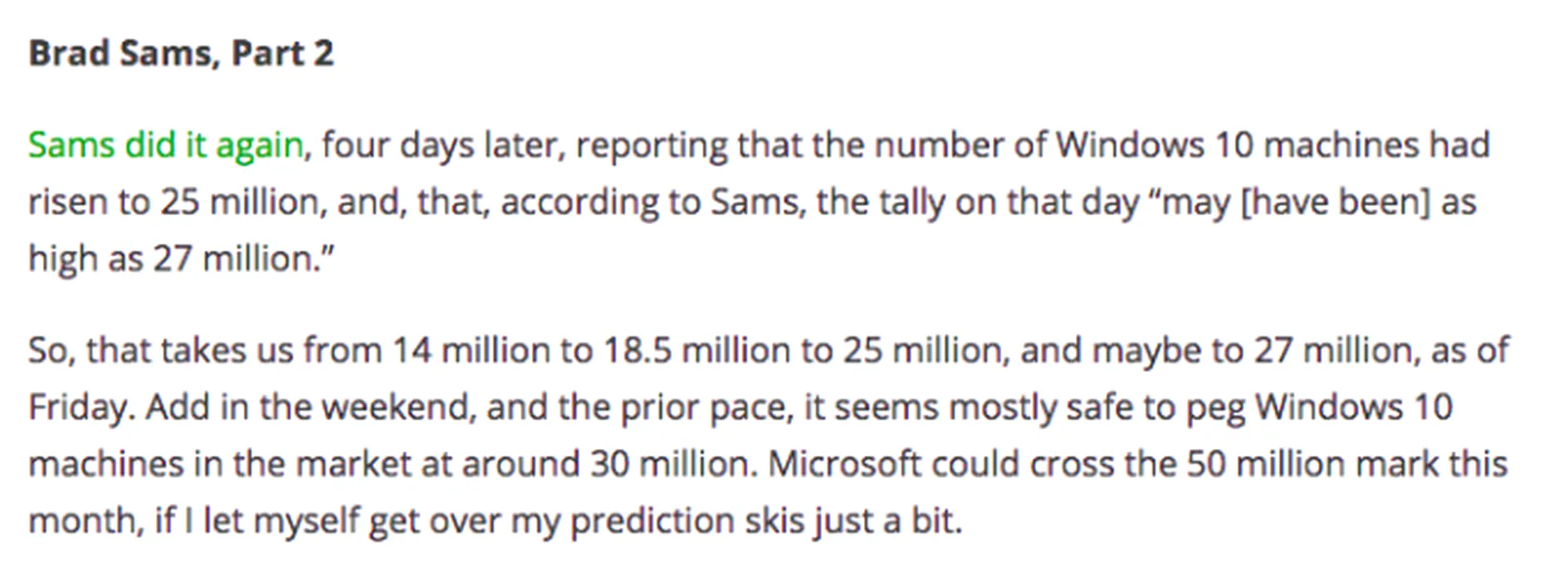Click the 'Brad Sams, Part 2' heading
Screen dimensions: 1568x581
(x=181, y=54)
